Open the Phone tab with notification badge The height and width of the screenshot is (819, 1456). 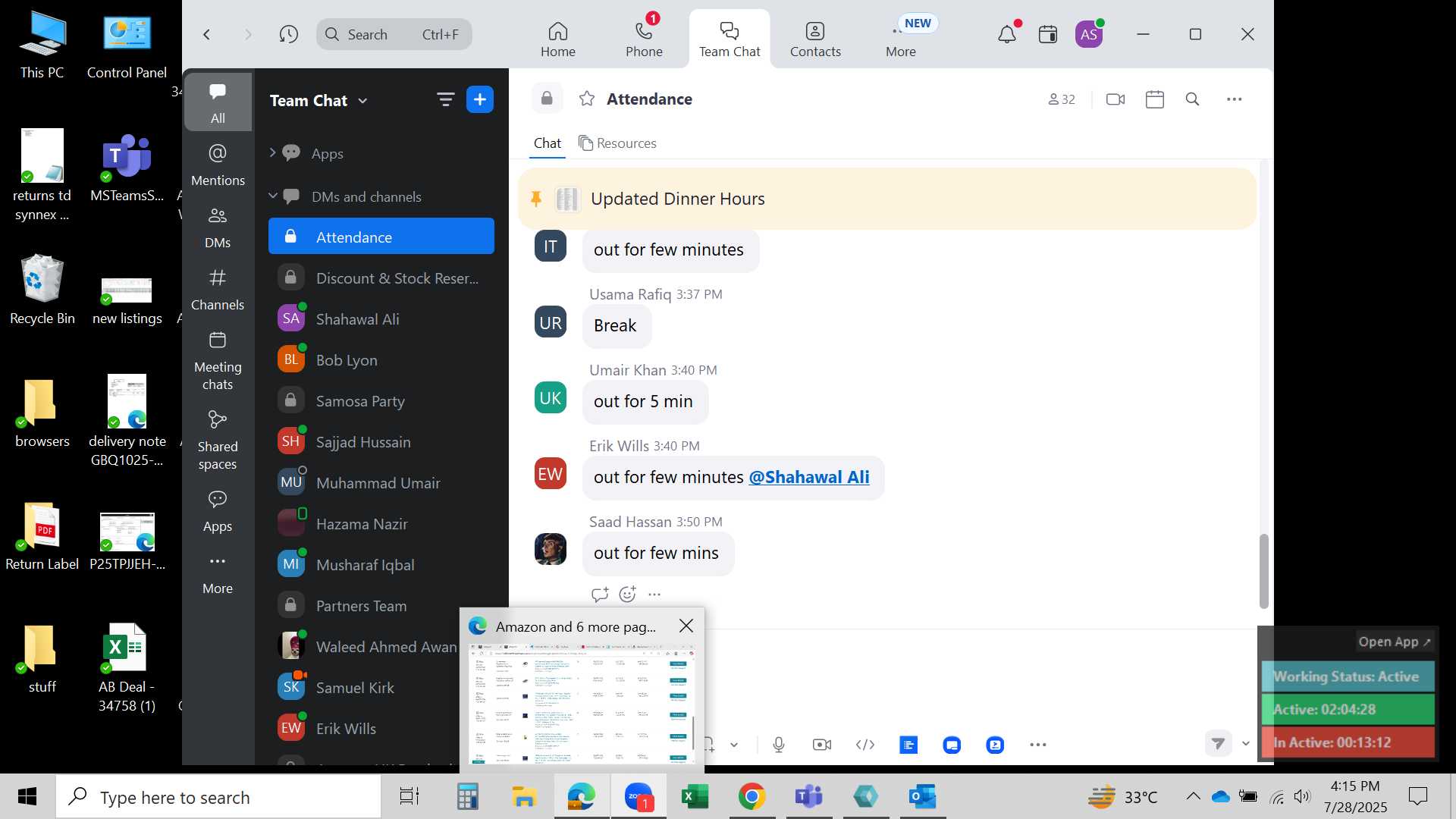644,39
